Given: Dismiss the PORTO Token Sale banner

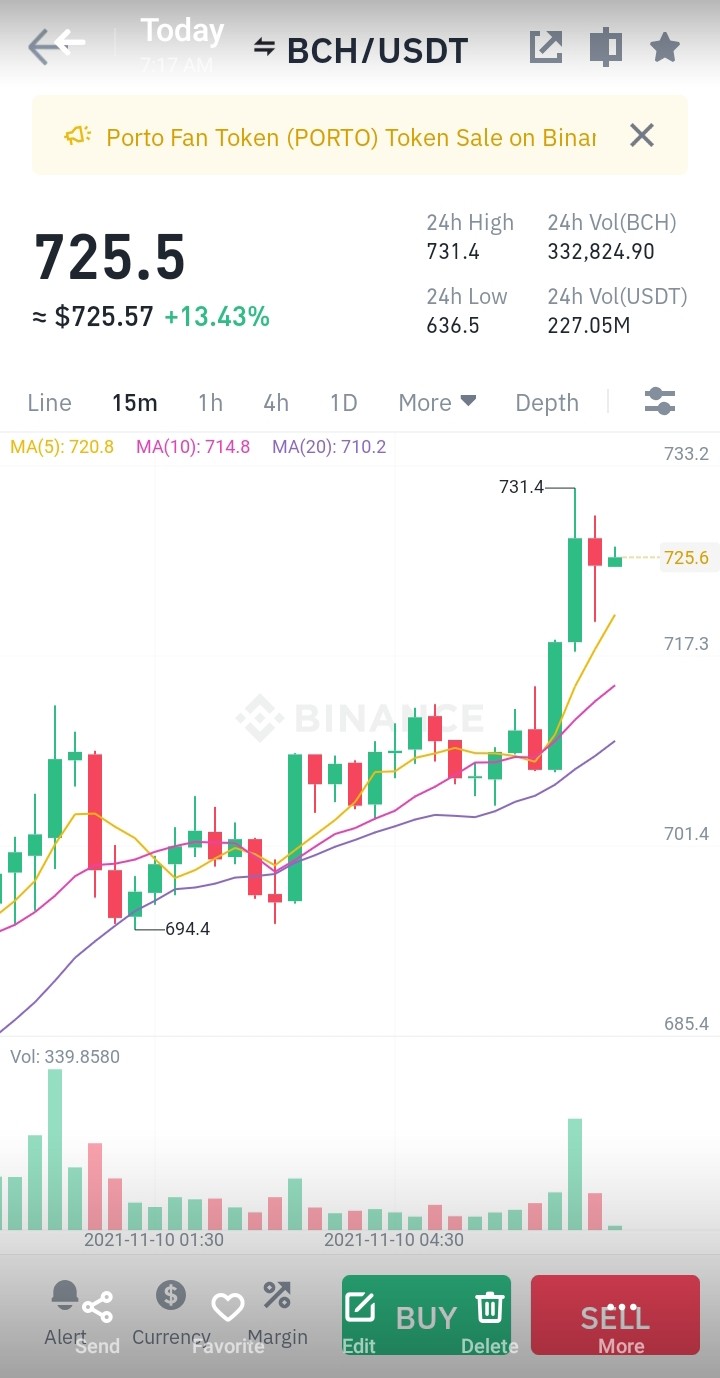Looking at the screenshot, I should coord(642,135).
